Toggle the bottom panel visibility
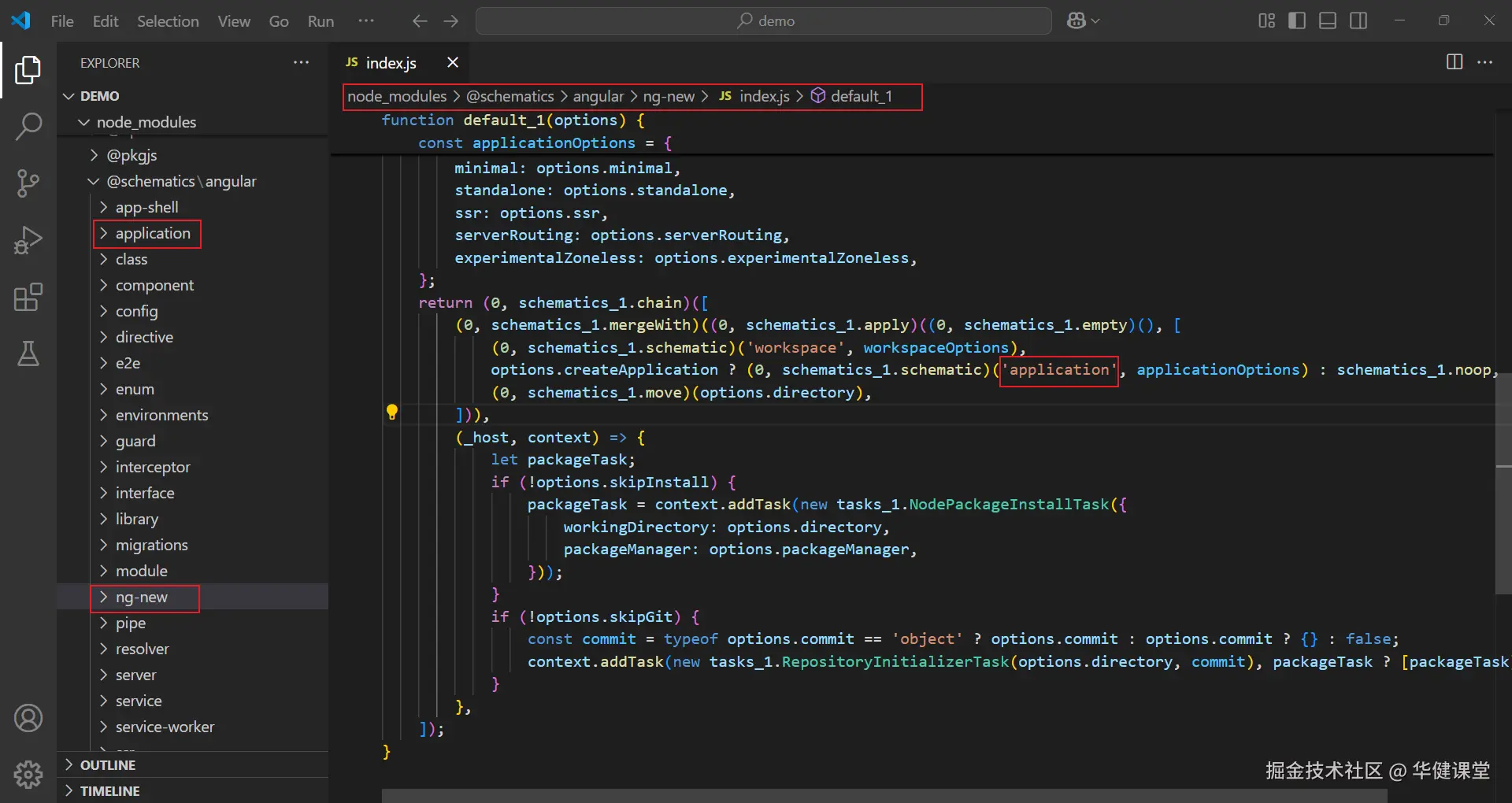The width and height of the screenshot is (1512, 803). [1328, 20]
